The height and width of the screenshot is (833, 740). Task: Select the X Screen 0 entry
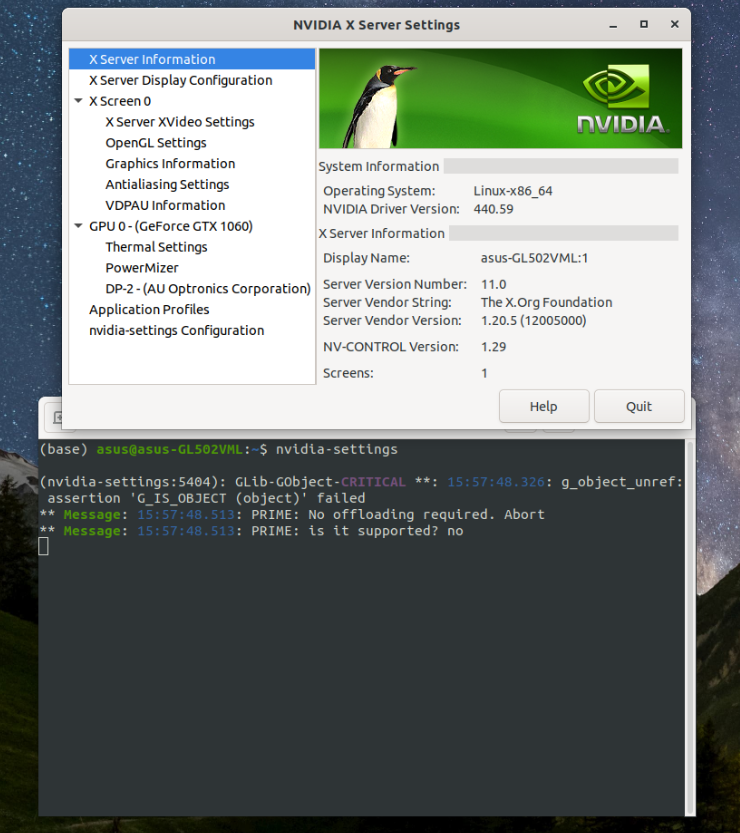point(120,101)
